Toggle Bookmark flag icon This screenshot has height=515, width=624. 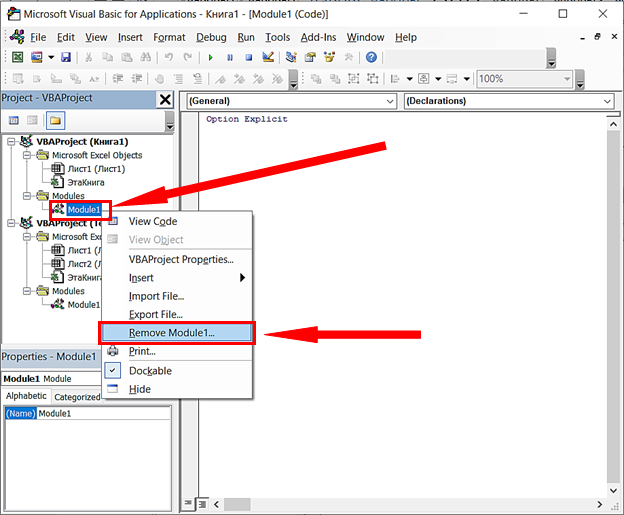coord(220,79)
